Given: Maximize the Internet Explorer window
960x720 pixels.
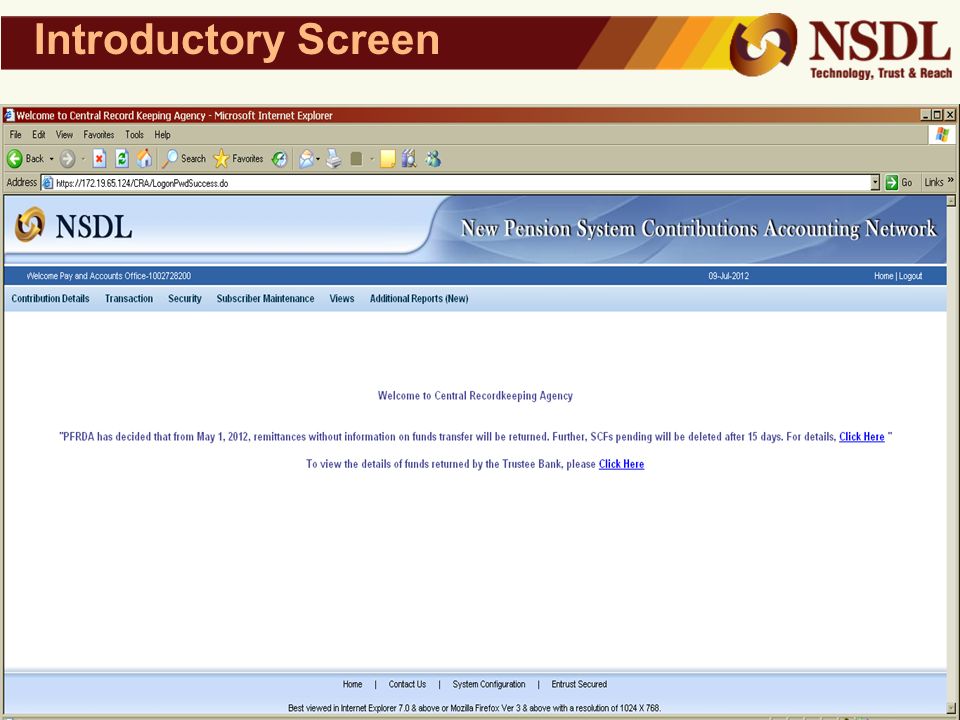Looking at the screenshot, I should [x=939, y=115].
